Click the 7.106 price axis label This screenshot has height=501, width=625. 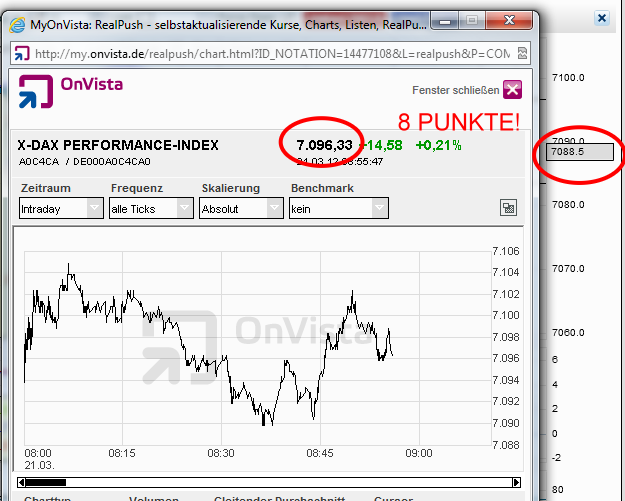point(506,251)
